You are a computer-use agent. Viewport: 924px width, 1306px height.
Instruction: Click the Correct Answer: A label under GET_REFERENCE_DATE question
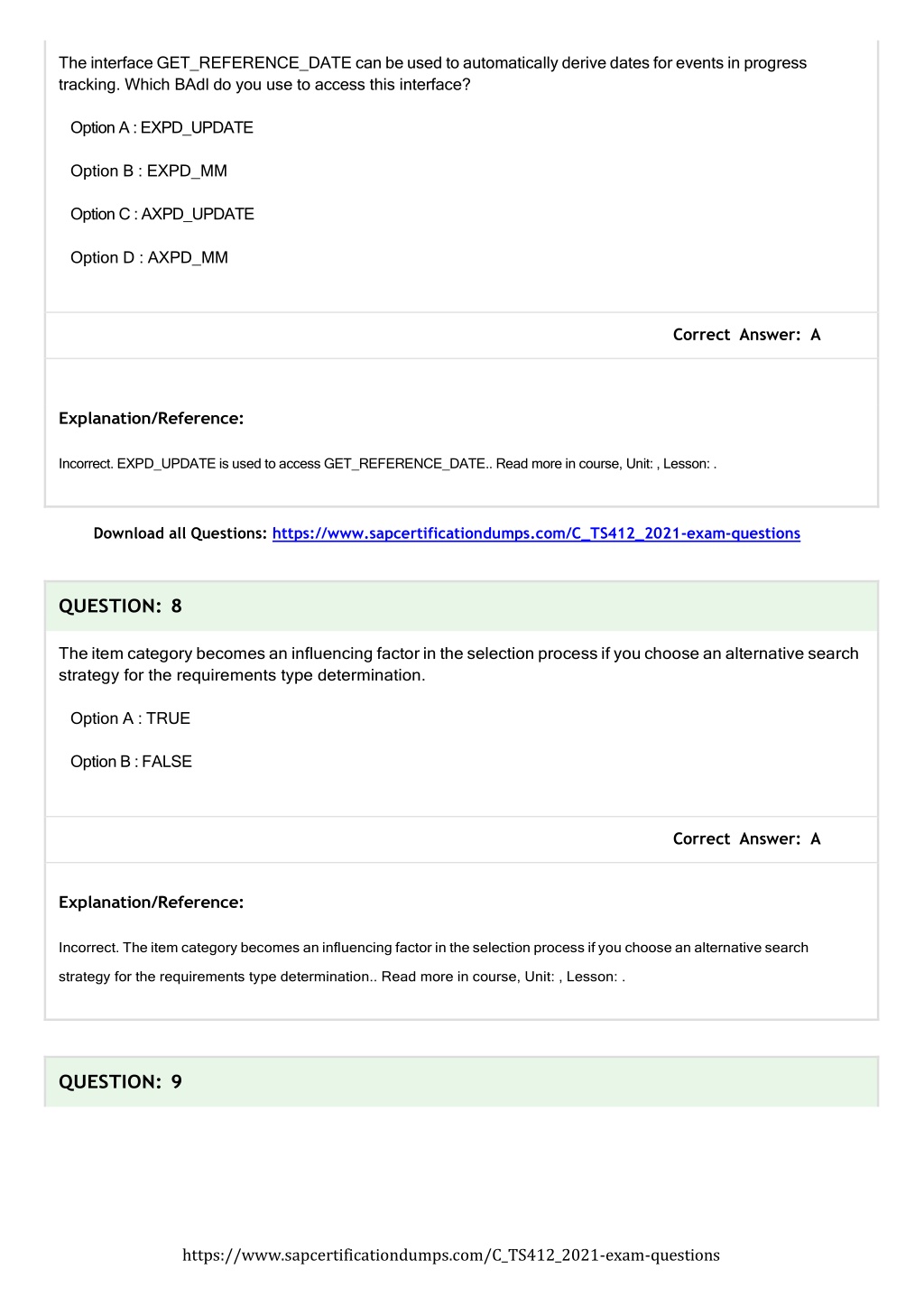(x=746, y=335)
